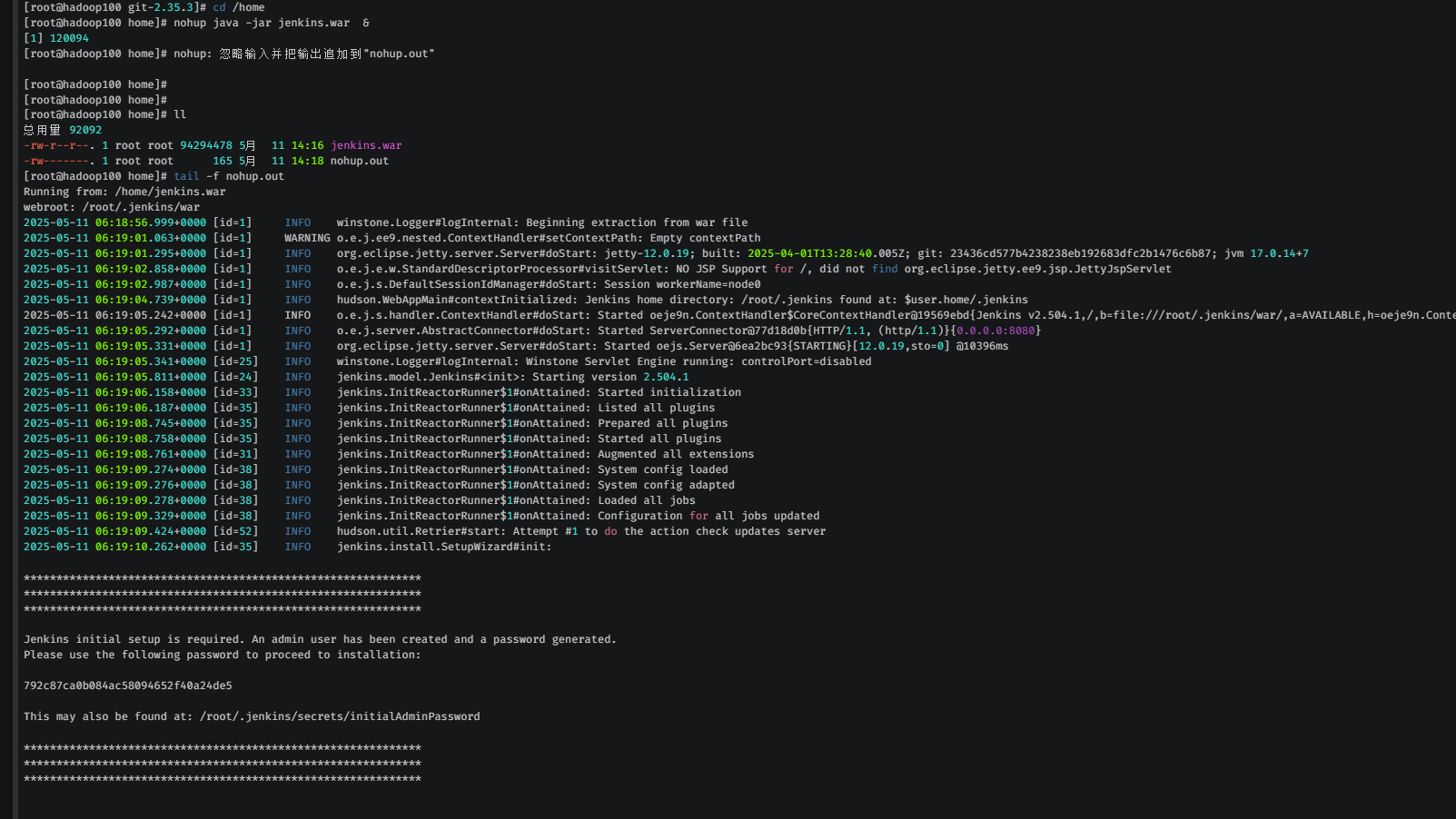Click the 'Augmented all extensions' log message
The width and height of the screenshot is (1456, 819).
pyautogui.click(x=676, y=454)
